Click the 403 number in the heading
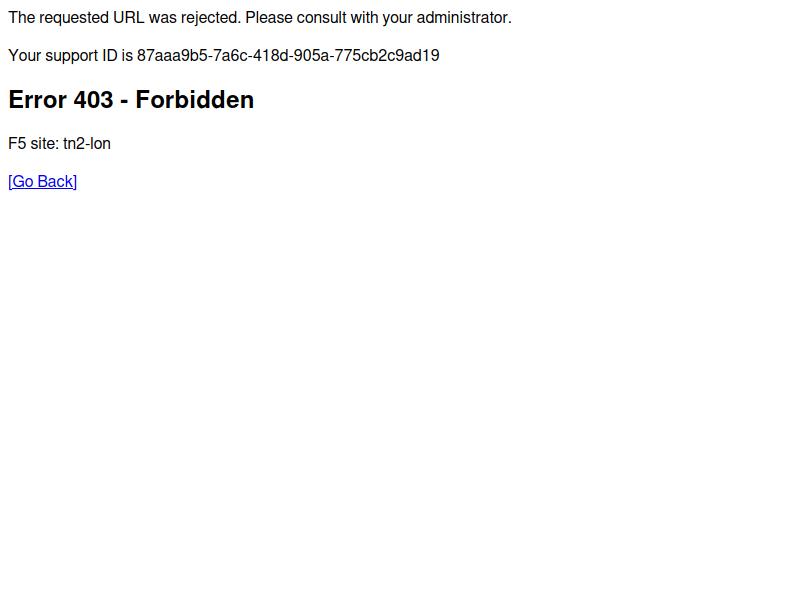 pyautogui.click(x=93, y=99)
